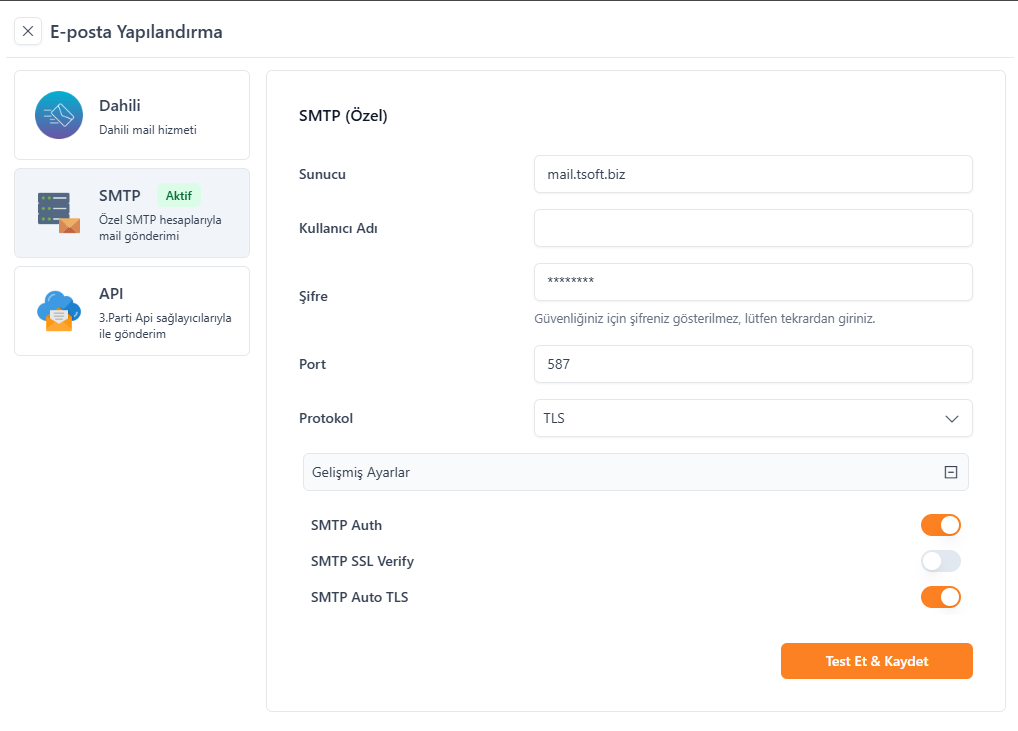
Task: Click into the Şifre password field
Action: click(x=752, y=282)
